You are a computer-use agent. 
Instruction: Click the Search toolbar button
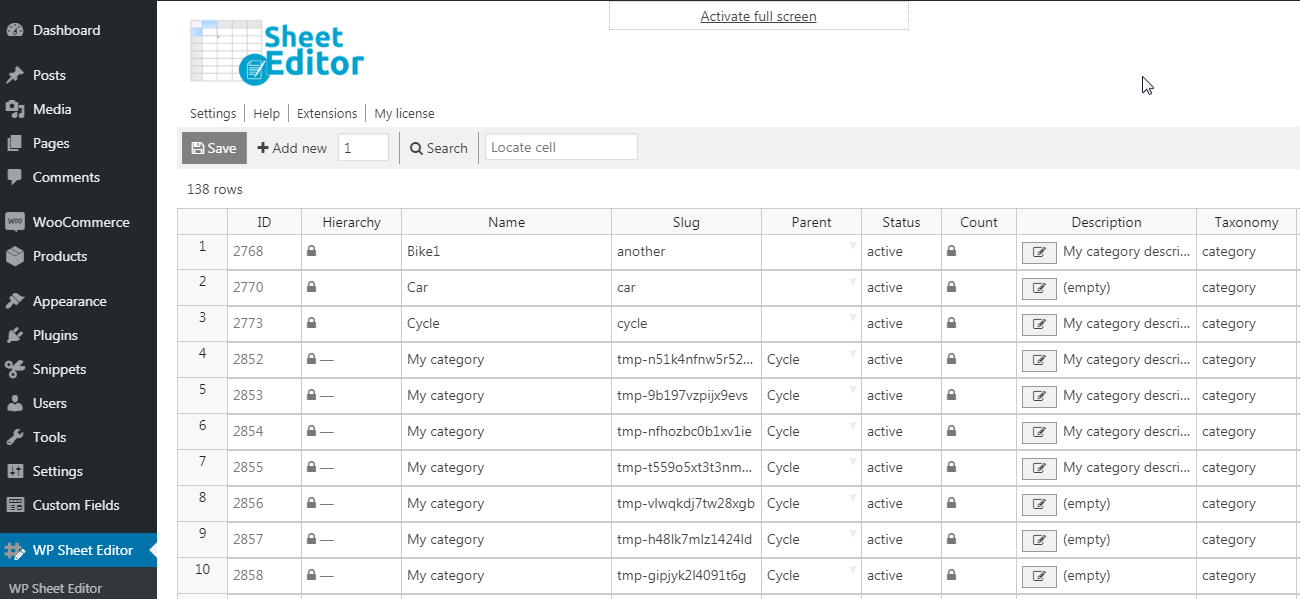(x=439, y=148)
